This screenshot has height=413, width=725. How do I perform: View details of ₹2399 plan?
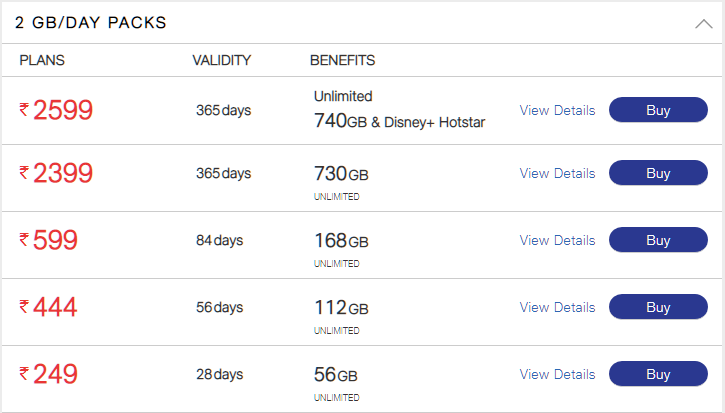(x=557, y=173)
